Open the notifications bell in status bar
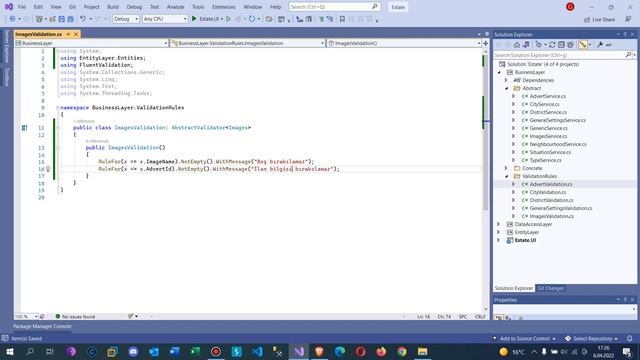 [630, 338]
